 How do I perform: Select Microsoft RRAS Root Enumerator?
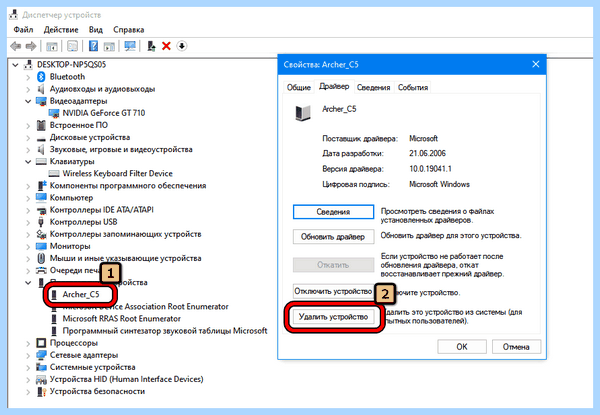(121, 319)
